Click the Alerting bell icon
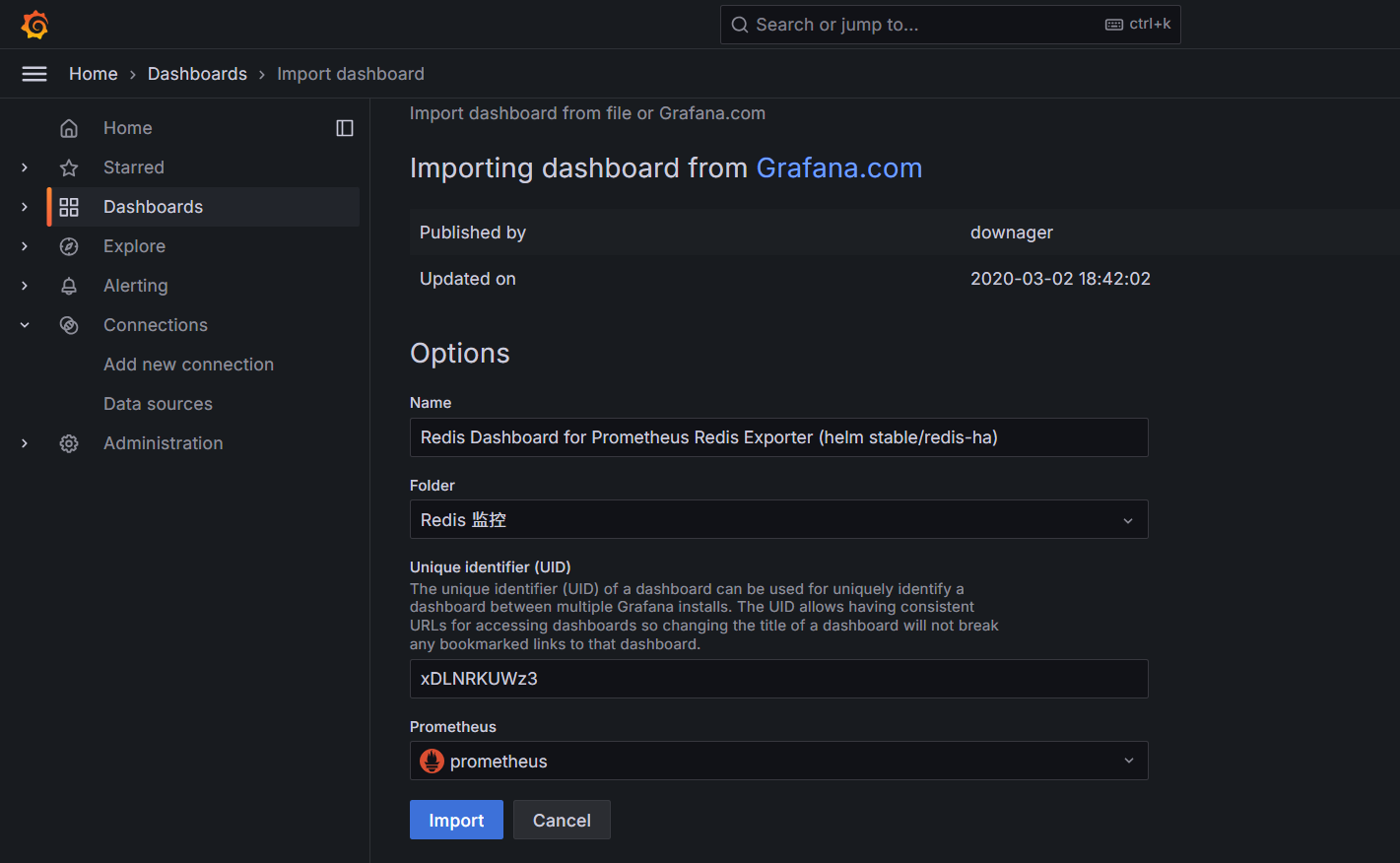 point(69,286)
